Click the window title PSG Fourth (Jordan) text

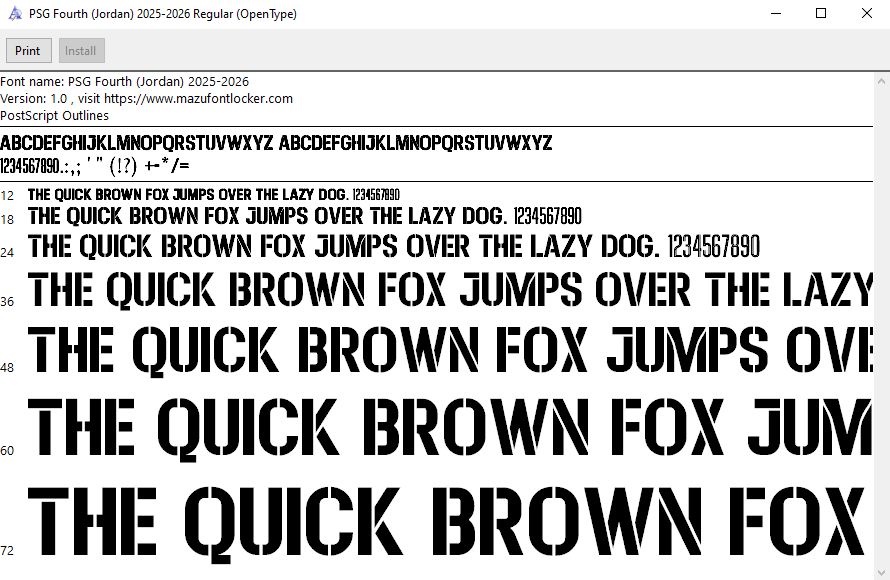point(162,14)
